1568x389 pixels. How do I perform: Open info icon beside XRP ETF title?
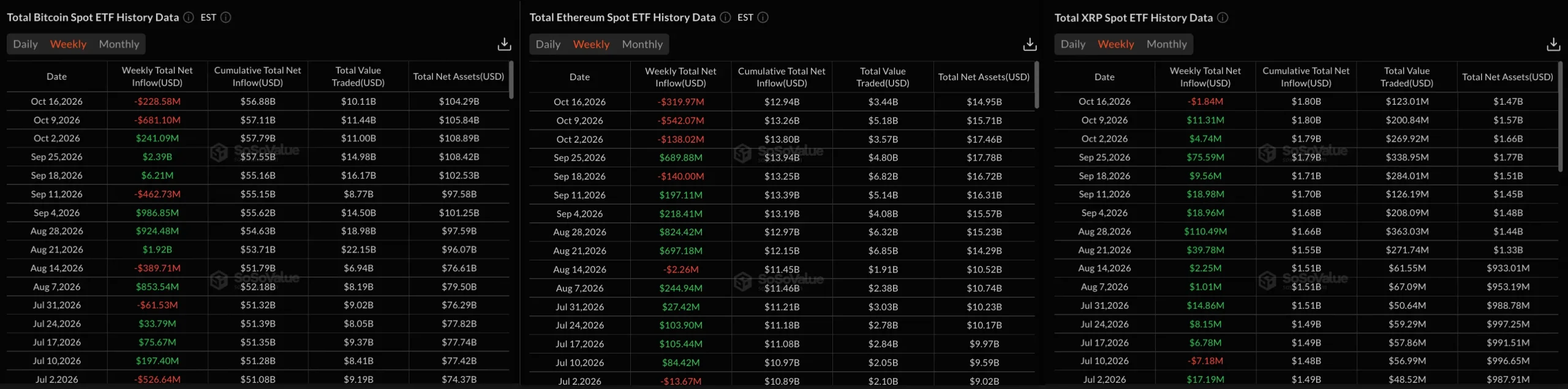pyautogui.click(x=1223, y=17)
